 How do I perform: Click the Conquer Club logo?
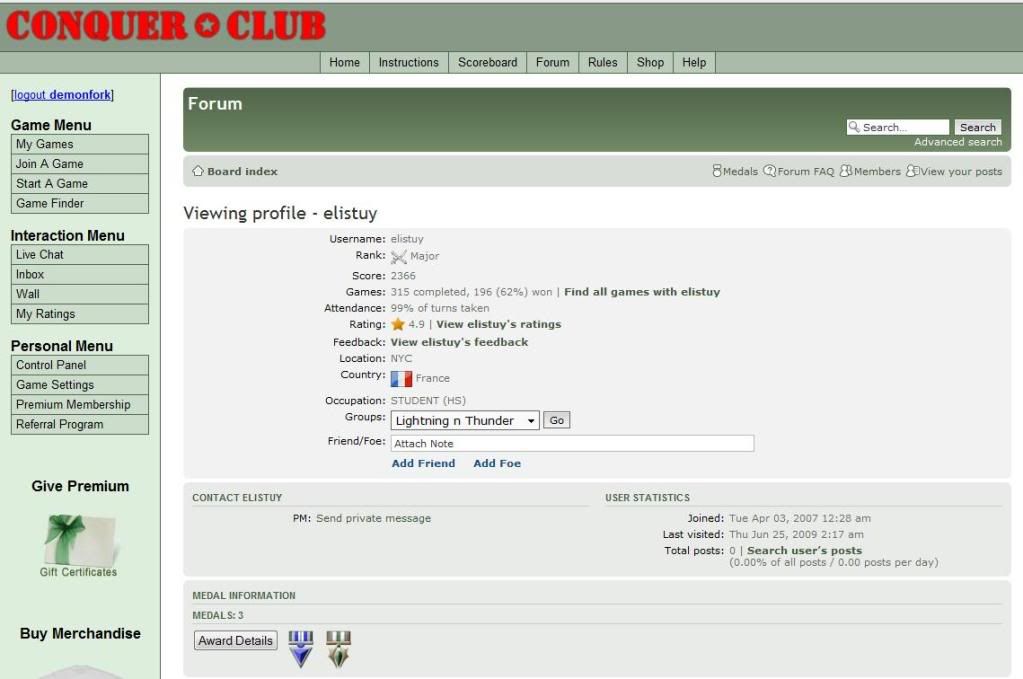(165, 27)
